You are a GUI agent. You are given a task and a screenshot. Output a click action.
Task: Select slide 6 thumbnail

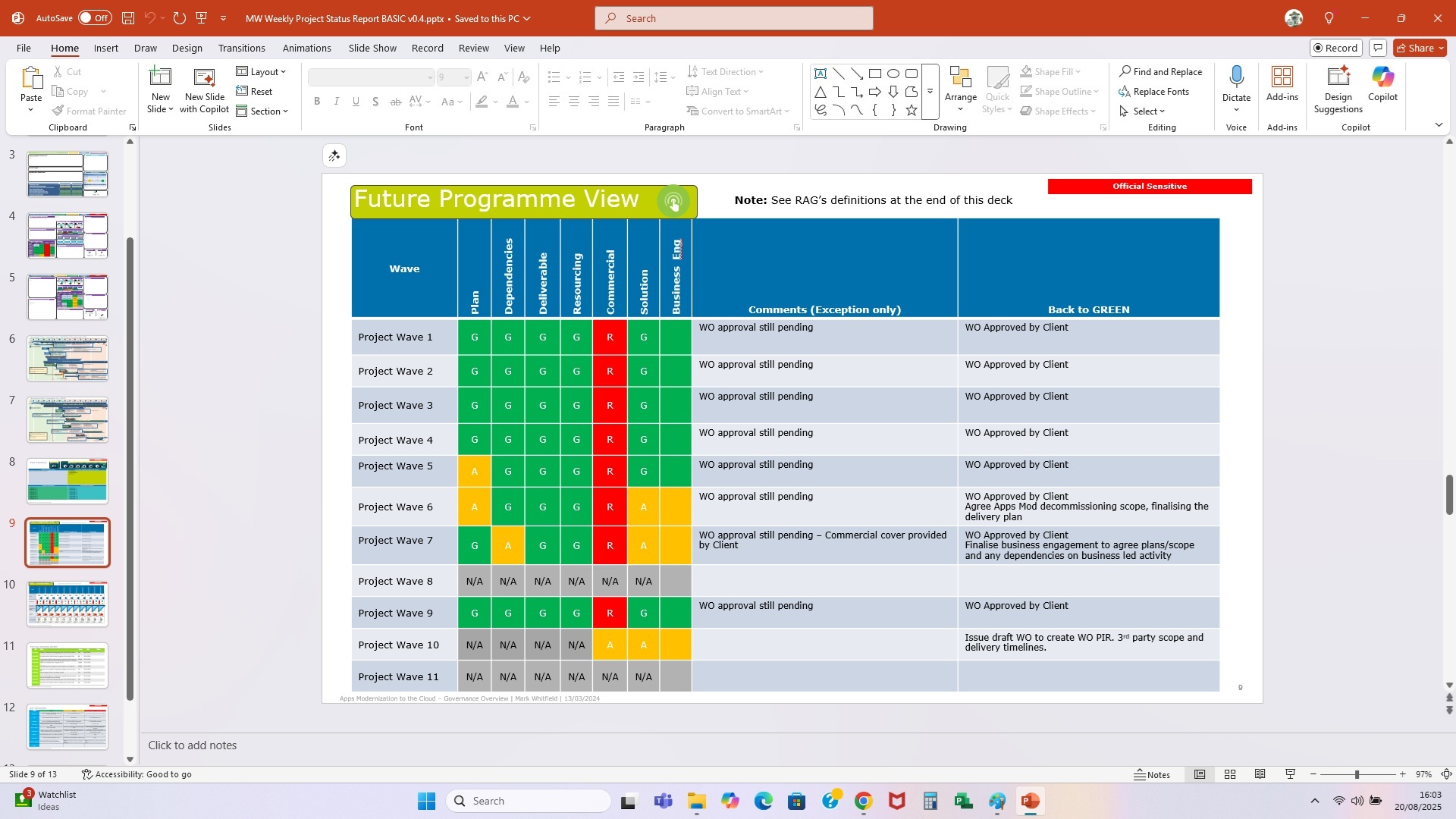pyautogui.click(x=67, y=357)
